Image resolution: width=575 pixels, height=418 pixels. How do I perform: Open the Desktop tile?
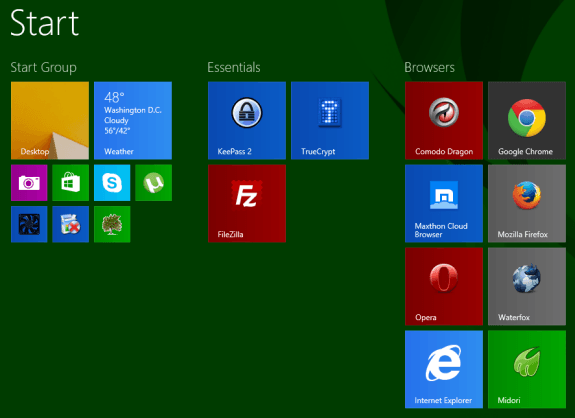coord(50,121)
